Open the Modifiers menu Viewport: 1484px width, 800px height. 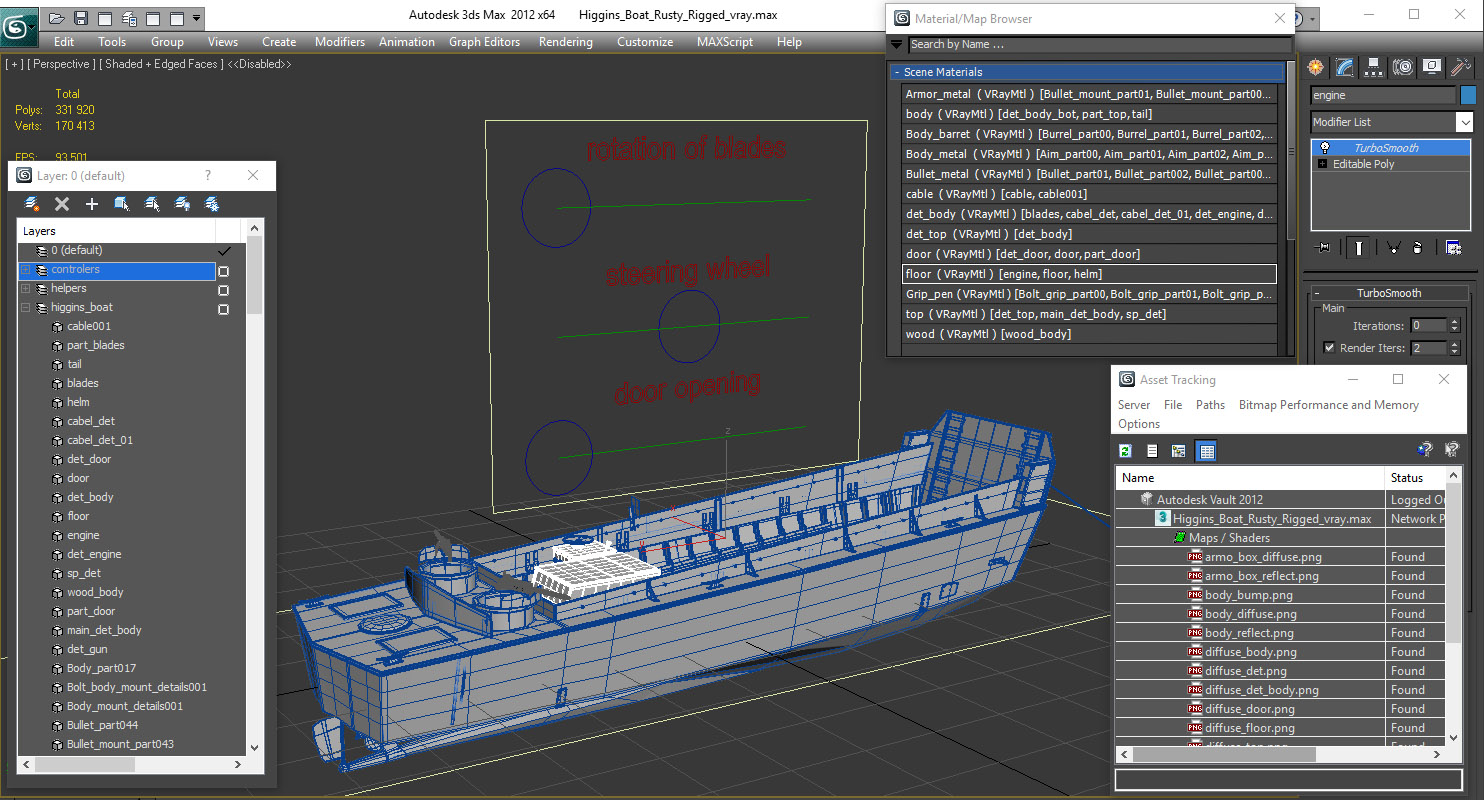[x=340, y=42]
